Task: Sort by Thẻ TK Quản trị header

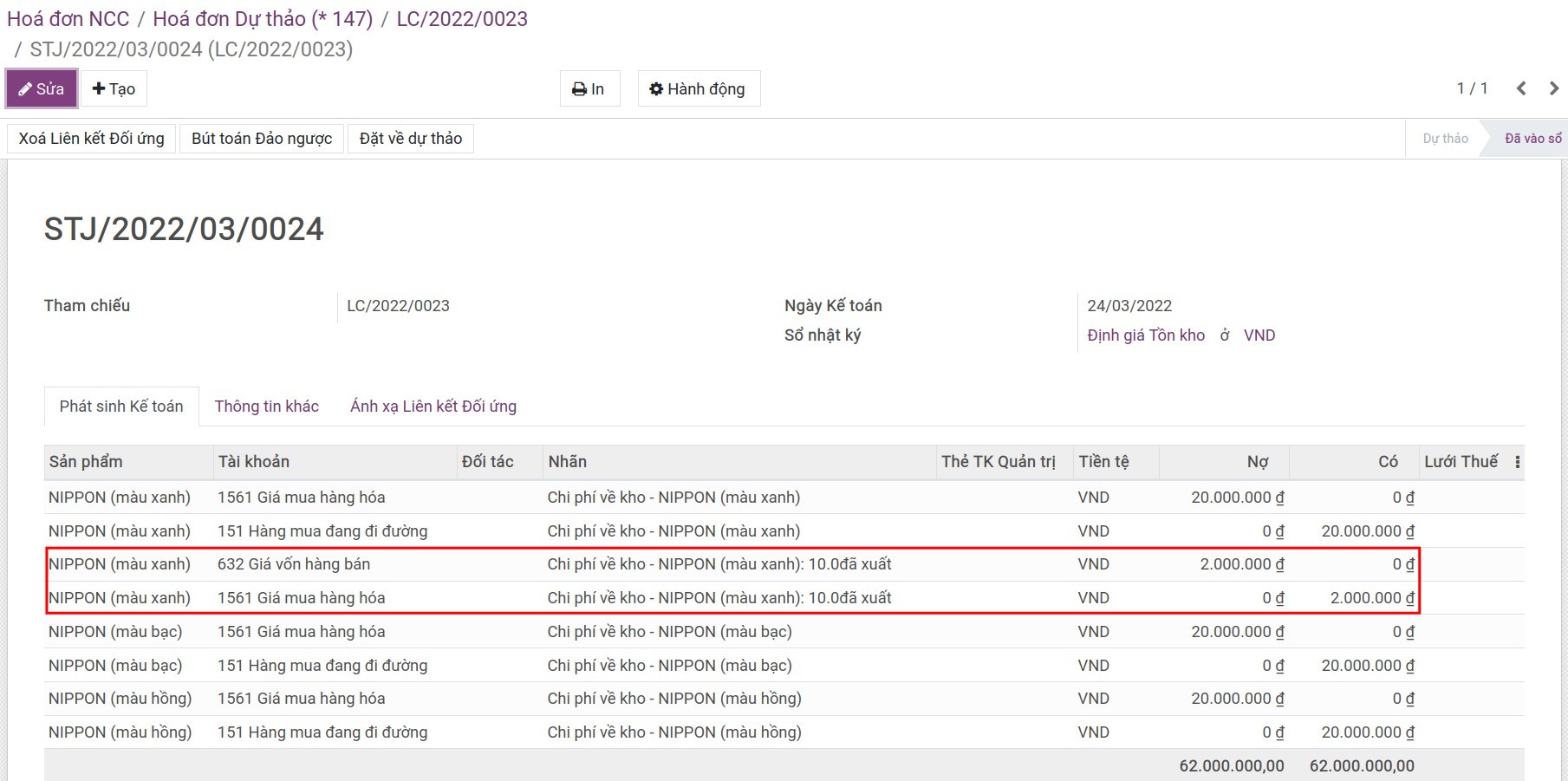Action: [x=1005, y=462]
